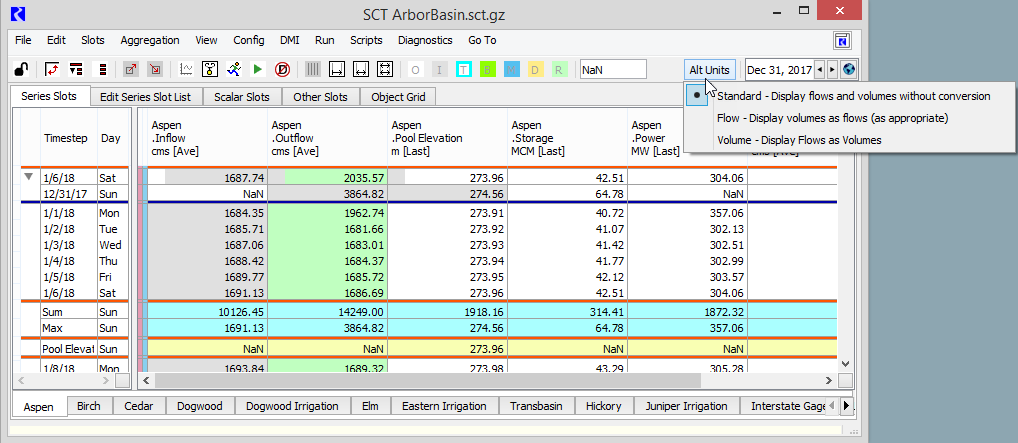Screen dimensions: 1018x443
Task: Click the globe icon beside the date
Action: coord(850,70)
